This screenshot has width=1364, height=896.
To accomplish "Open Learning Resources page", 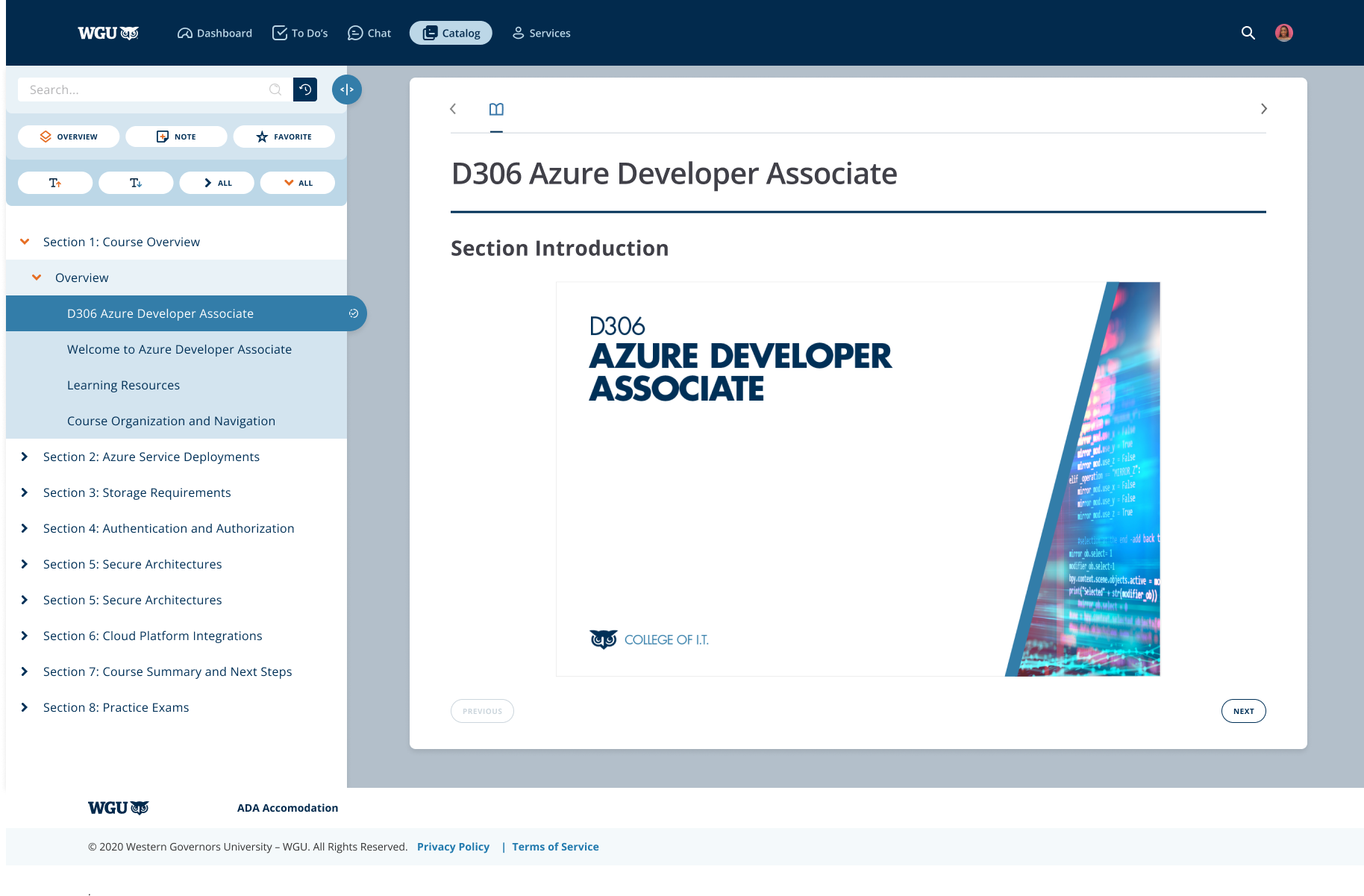I will [x=124, y=385].
